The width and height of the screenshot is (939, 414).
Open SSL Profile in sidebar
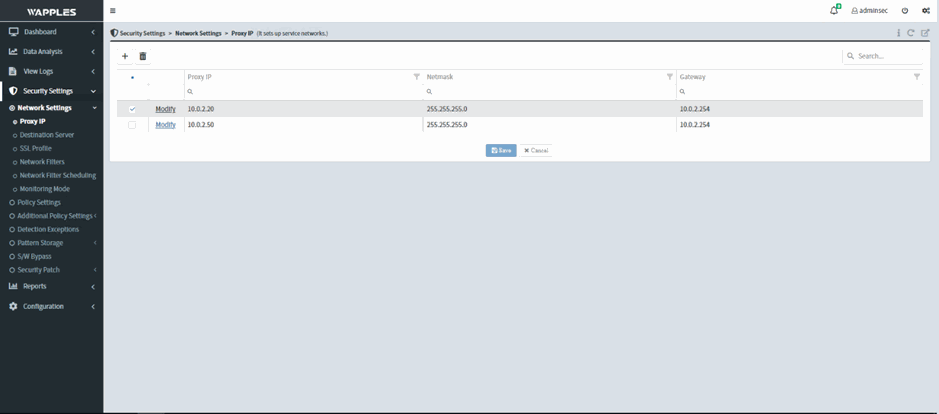click(x=35, y=148)
